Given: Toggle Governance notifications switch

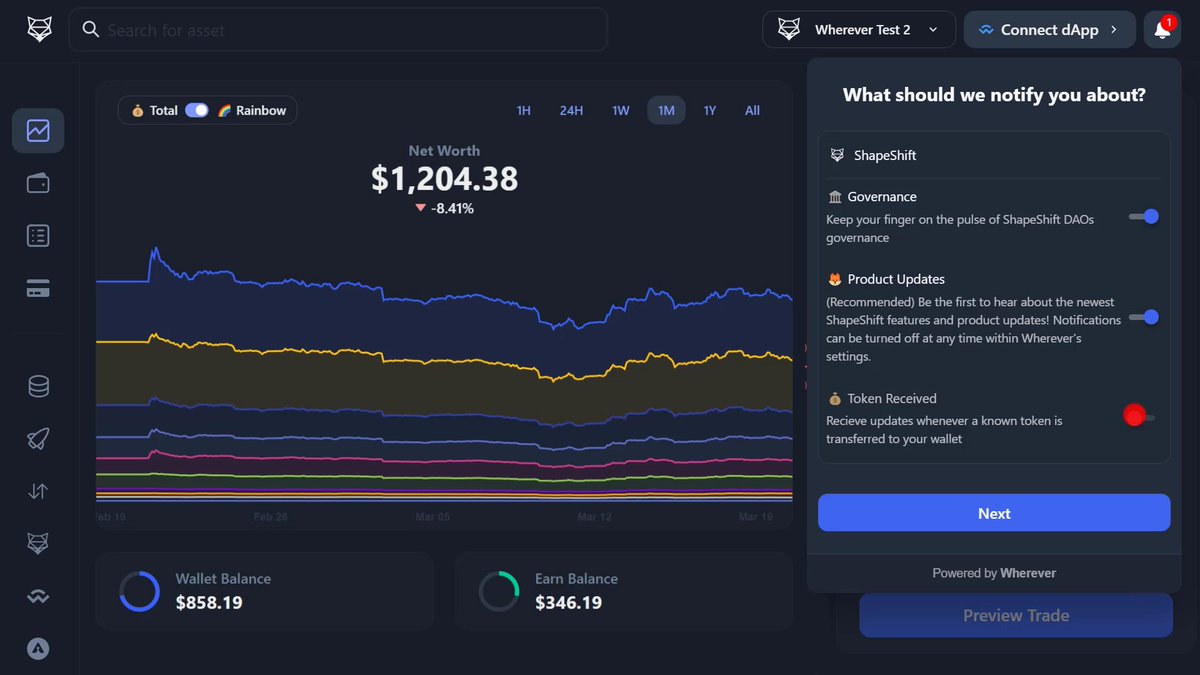Looking at the screenshot, I should [x=1144, y=216].
